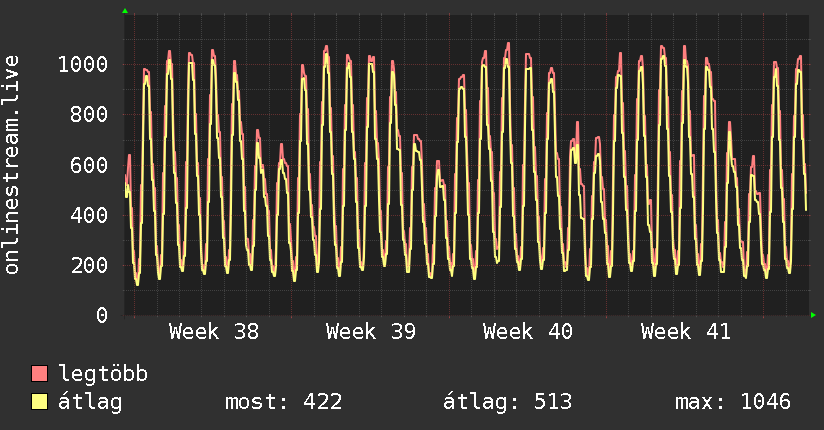Click the Week 40 axis label
Screen dimensions: 824x430
click(528, 332)
